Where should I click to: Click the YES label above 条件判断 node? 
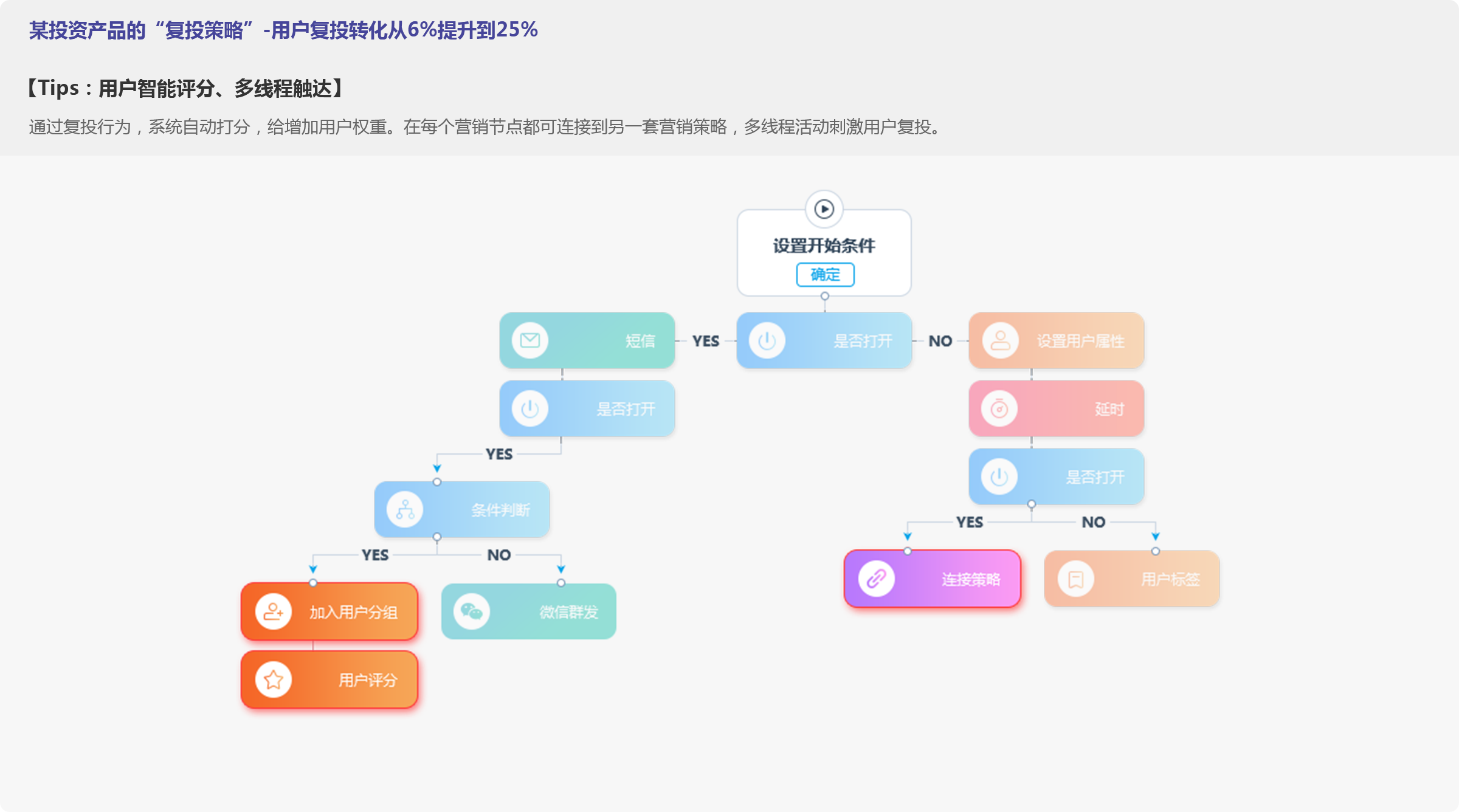pos(499,454)
